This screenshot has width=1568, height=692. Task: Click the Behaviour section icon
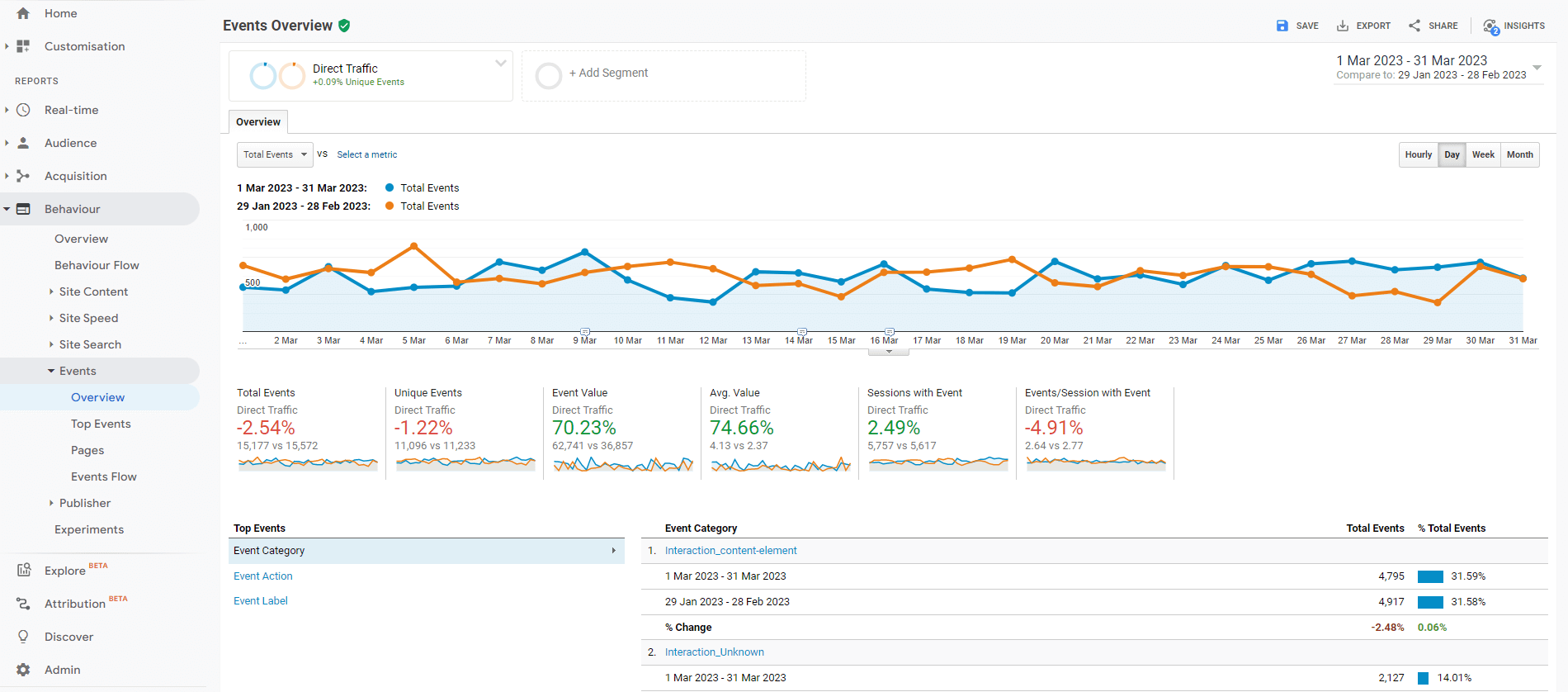click(x=23, y=209)
